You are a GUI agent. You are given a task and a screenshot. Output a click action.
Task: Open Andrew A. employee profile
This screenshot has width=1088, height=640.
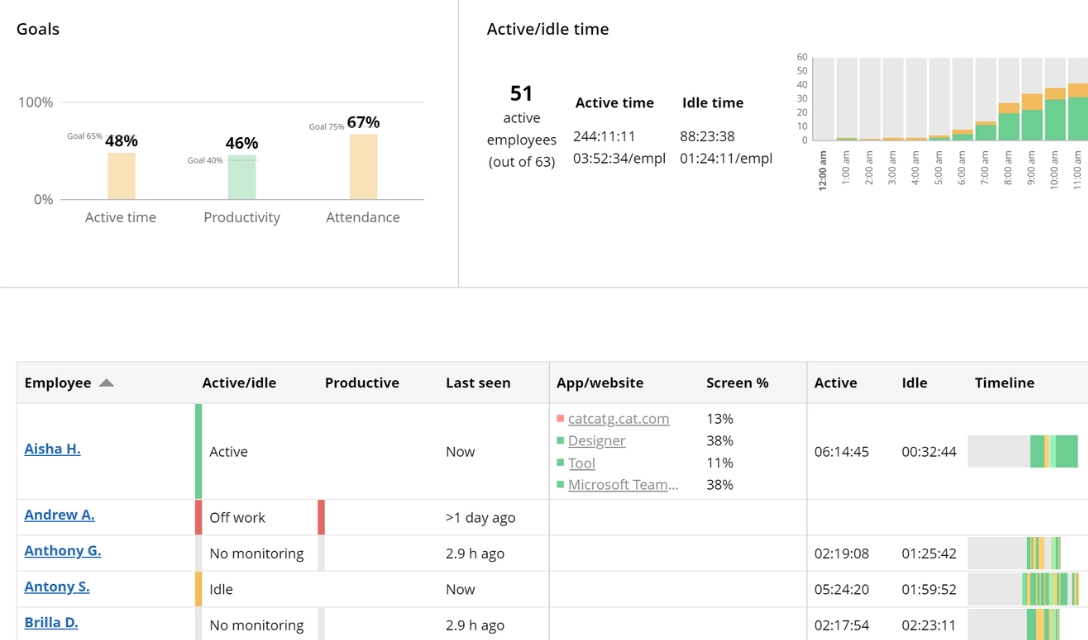point(59,515)
